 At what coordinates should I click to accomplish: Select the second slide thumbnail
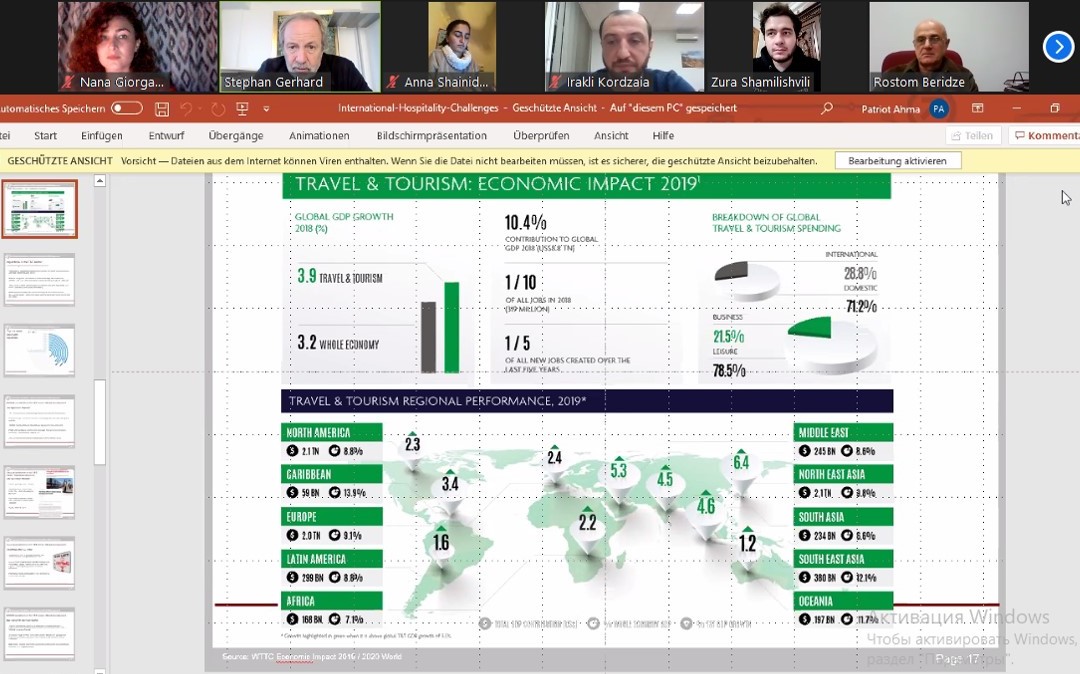(39, 279)
